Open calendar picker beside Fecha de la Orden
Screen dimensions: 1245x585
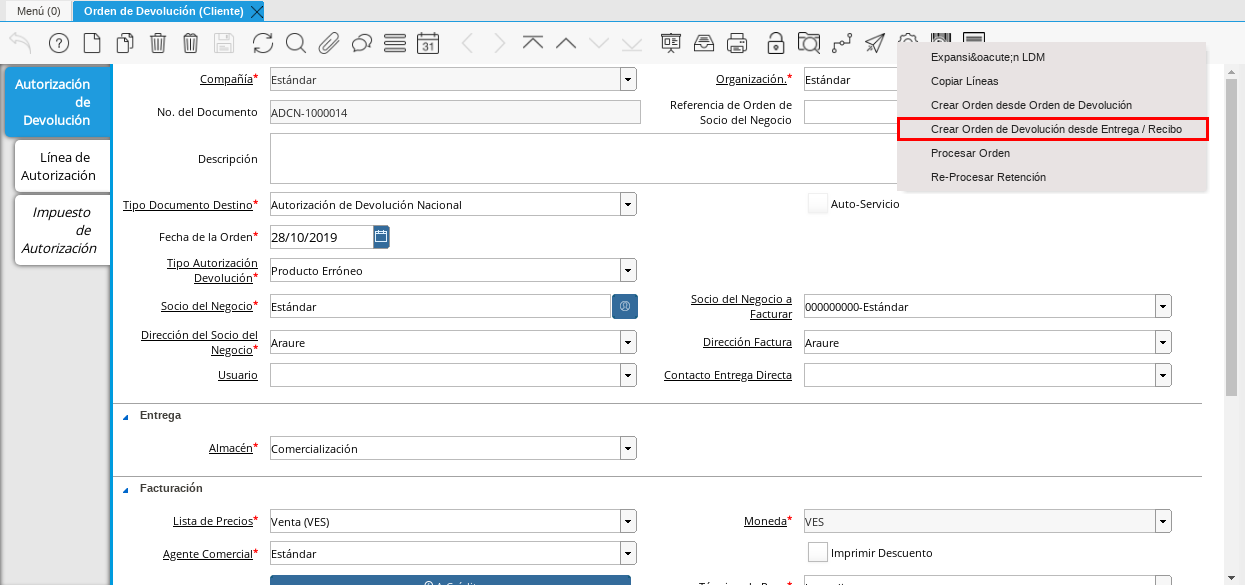pyautogui.click(x=381, y=237)
